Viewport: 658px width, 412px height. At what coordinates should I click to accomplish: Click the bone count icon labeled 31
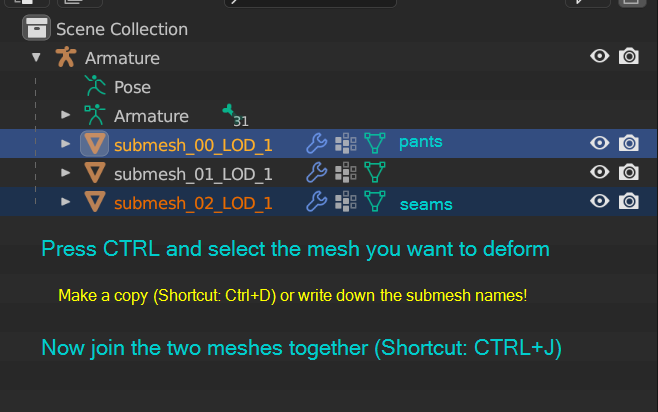(x=231, y=112)
